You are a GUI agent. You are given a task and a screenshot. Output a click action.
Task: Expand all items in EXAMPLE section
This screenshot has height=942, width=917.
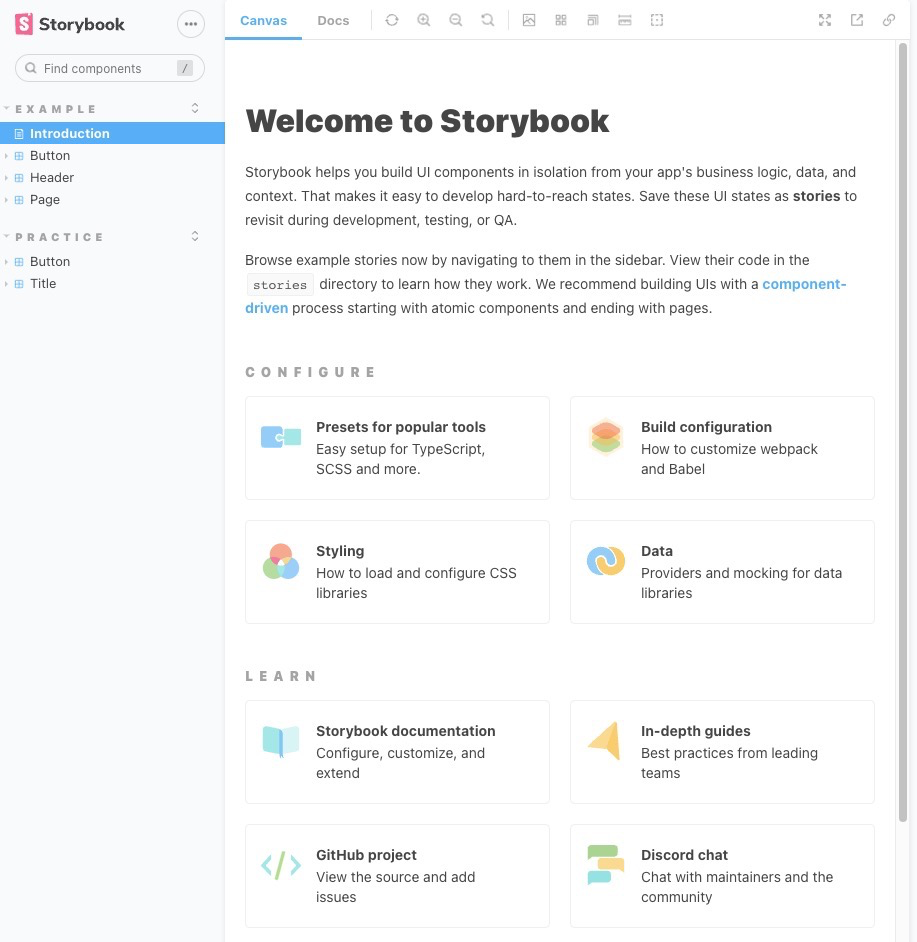point(195,108)
